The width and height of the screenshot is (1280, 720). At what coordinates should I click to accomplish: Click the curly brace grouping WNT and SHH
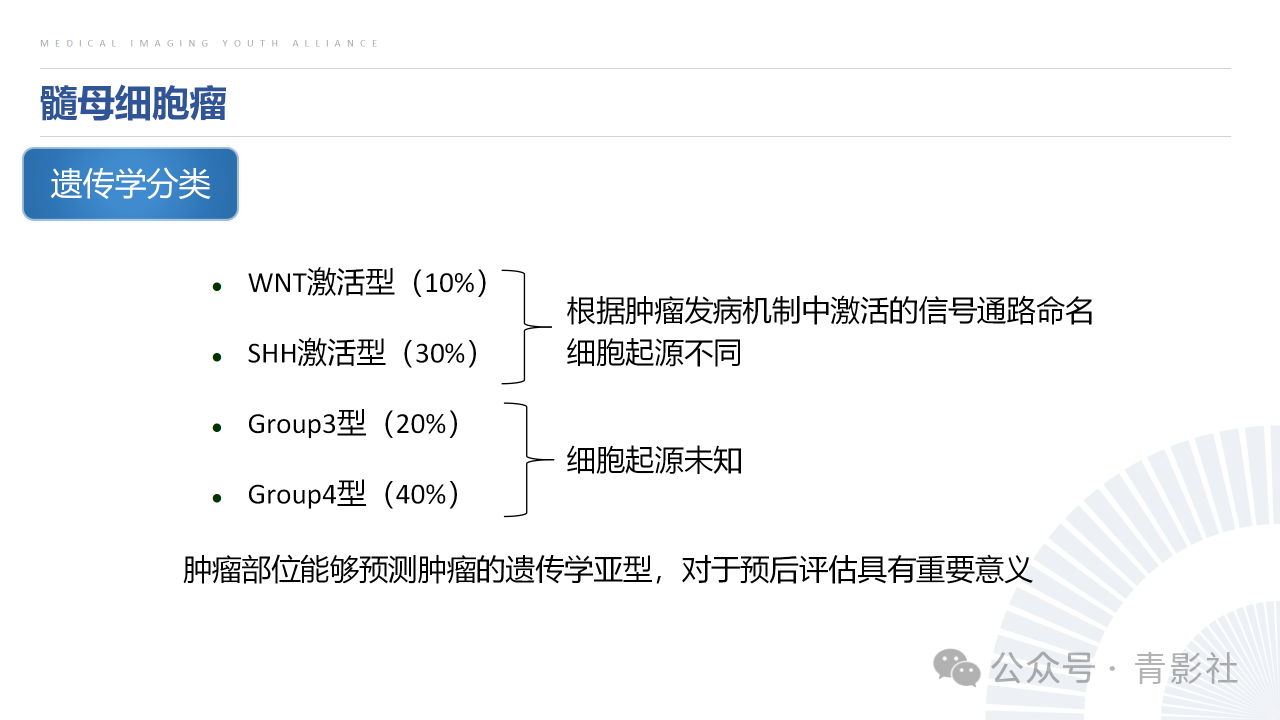point(526,326)
